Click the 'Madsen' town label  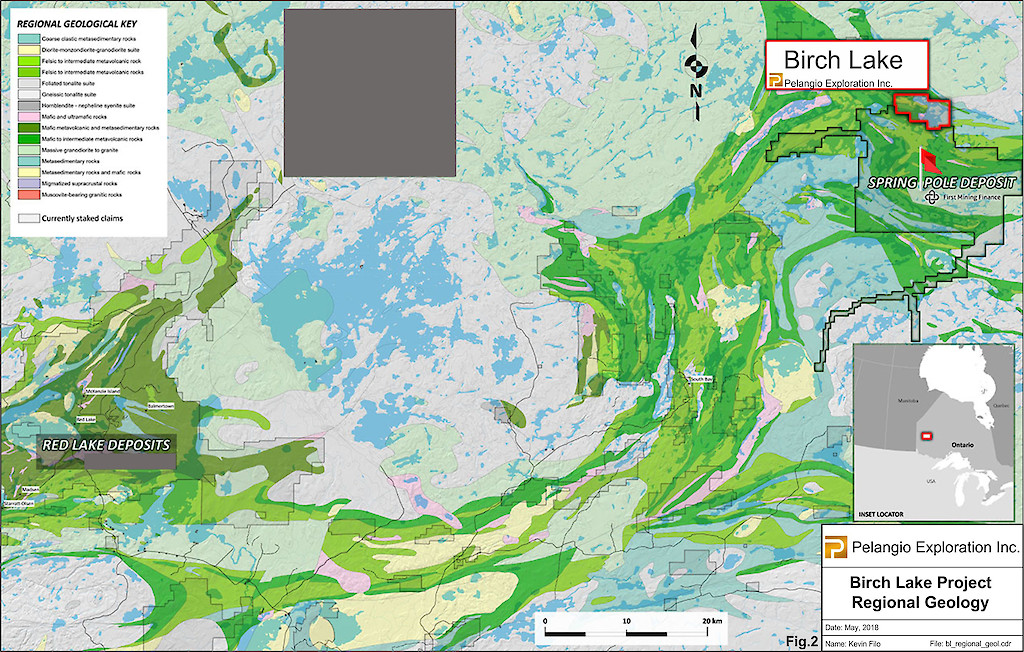(x=30, y=489)
